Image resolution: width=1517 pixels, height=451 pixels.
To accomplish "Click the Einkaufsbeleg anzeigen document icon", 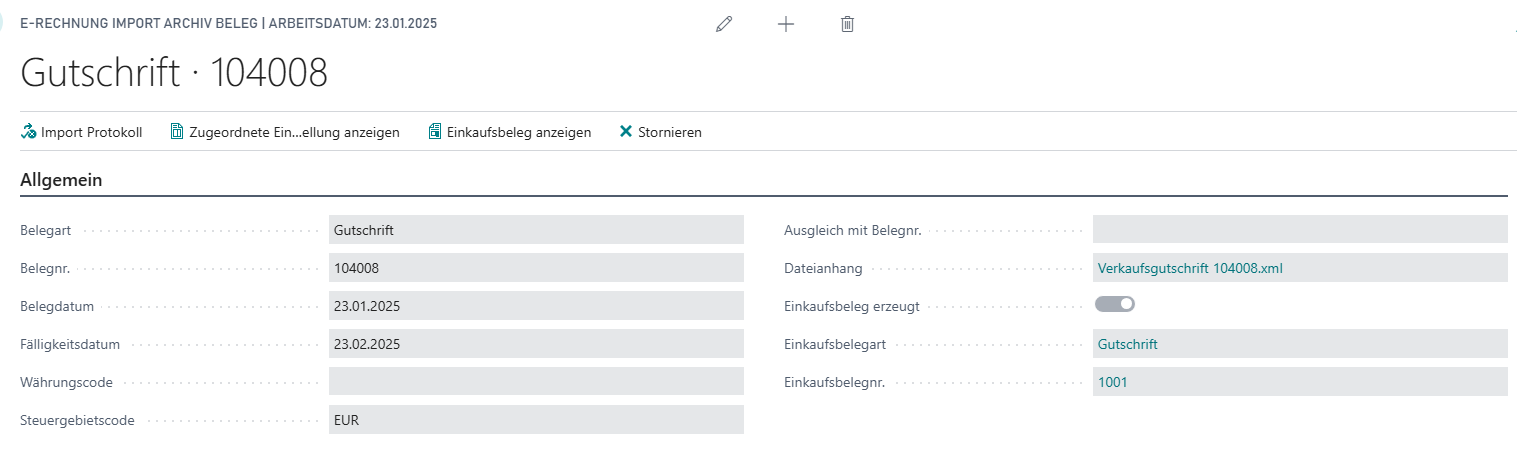I will 435,132.
